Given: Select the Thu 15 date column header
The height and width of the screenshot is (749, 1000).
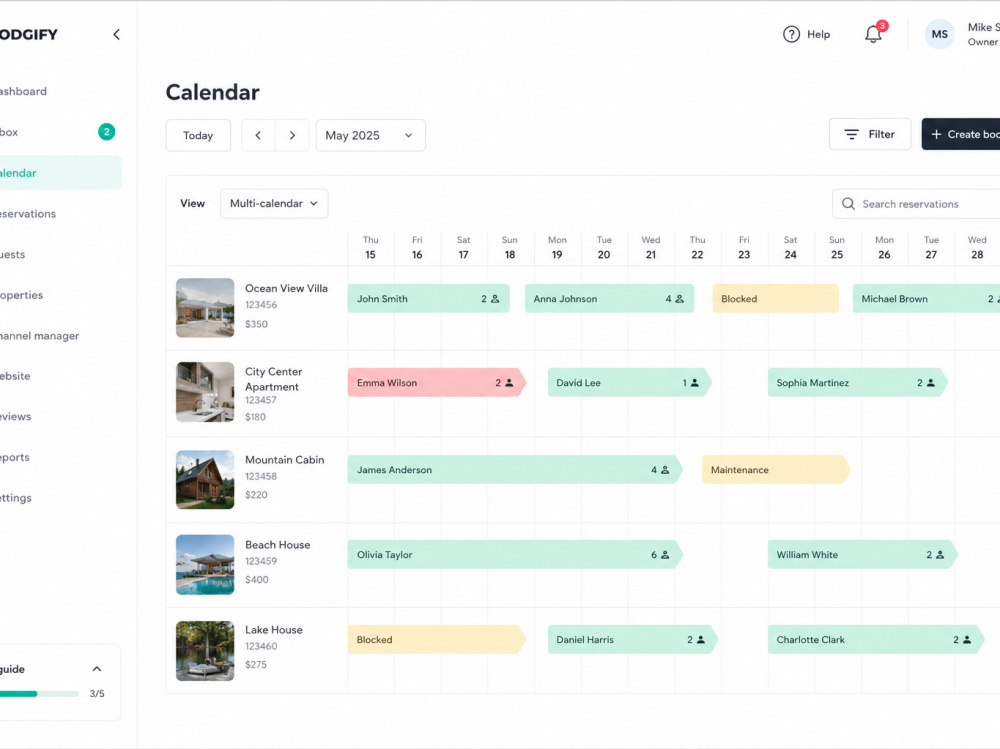Looking at the screenshot, I should pos(371,248).
